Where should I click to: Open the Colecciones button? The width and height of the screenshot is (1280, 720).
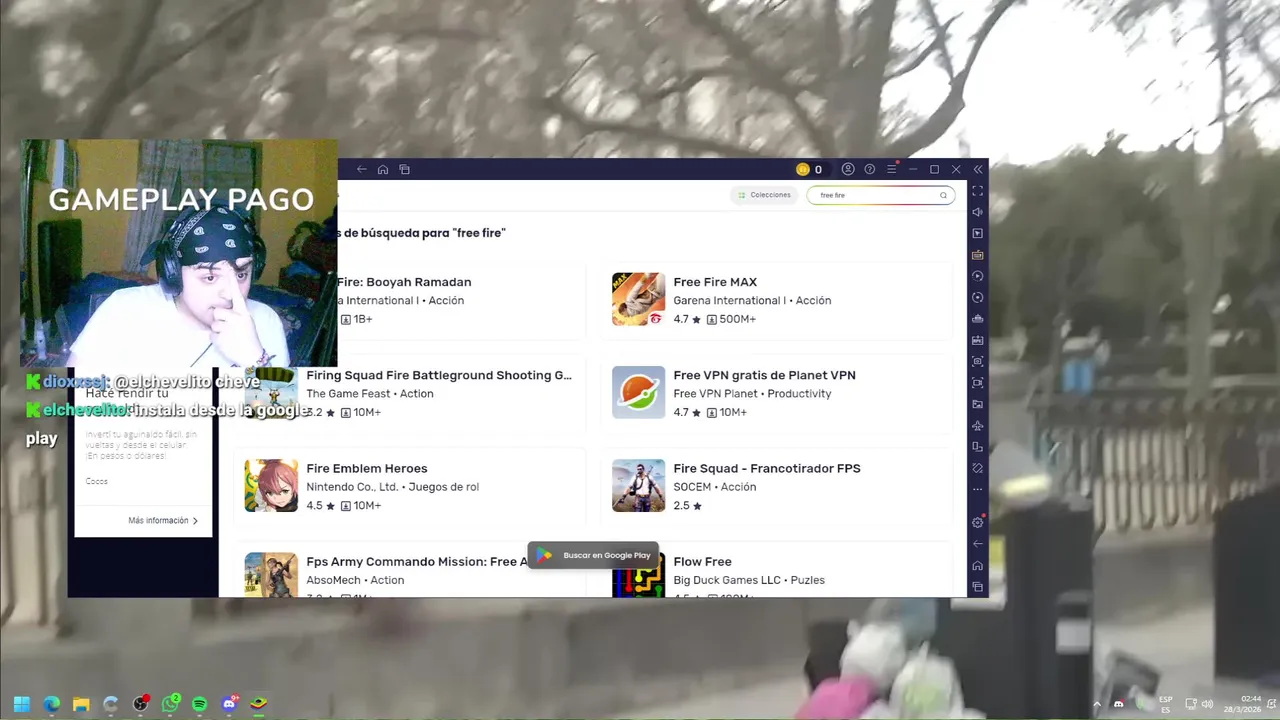pyautogui.click(x=764, y=195)
